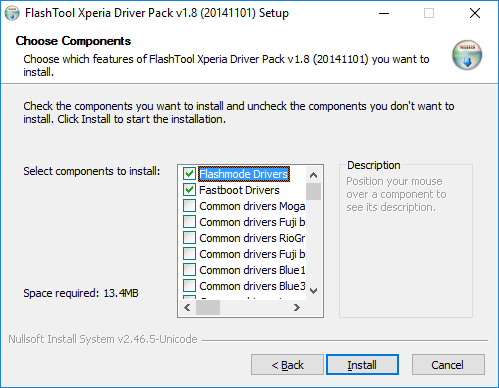Uncheck the Fastboot Drivers checkbox
Viewport: 499px width, 388px height.
pos(189,190)
